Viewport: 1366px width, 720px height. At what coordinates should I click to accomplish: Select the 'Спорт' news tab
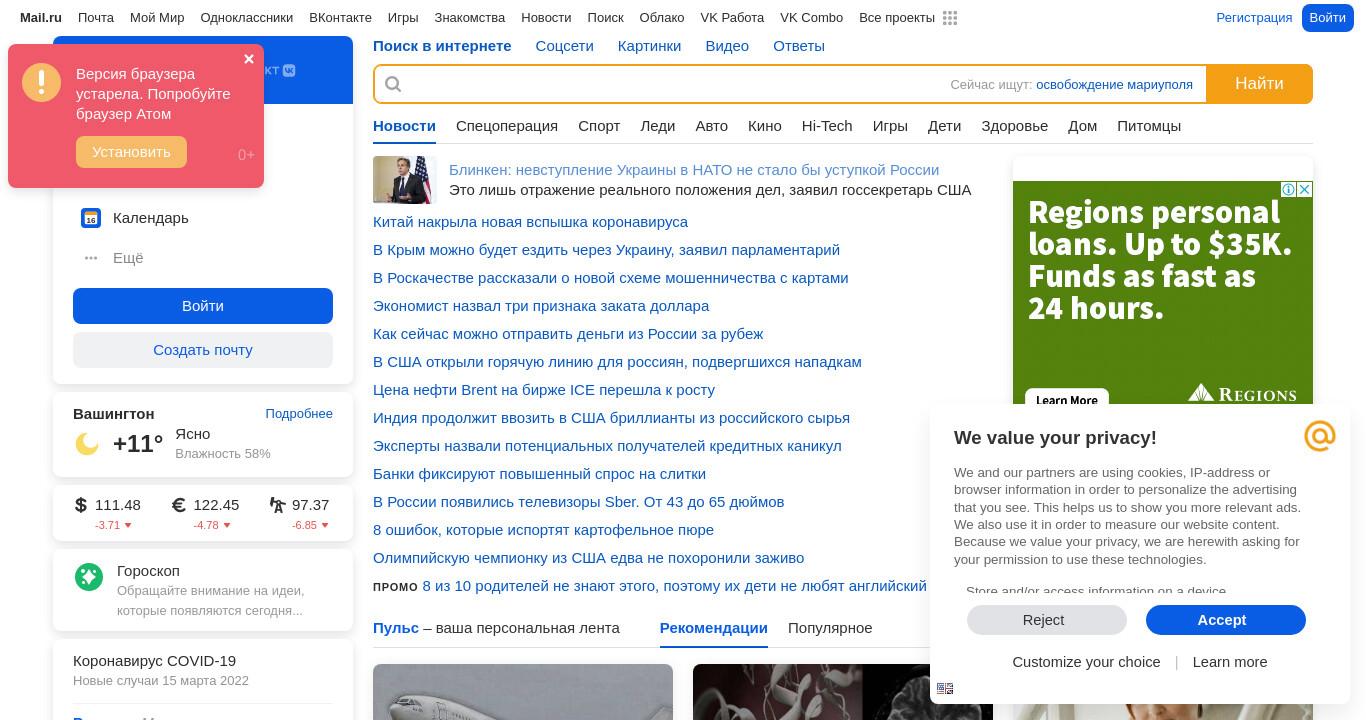[599, 126]
